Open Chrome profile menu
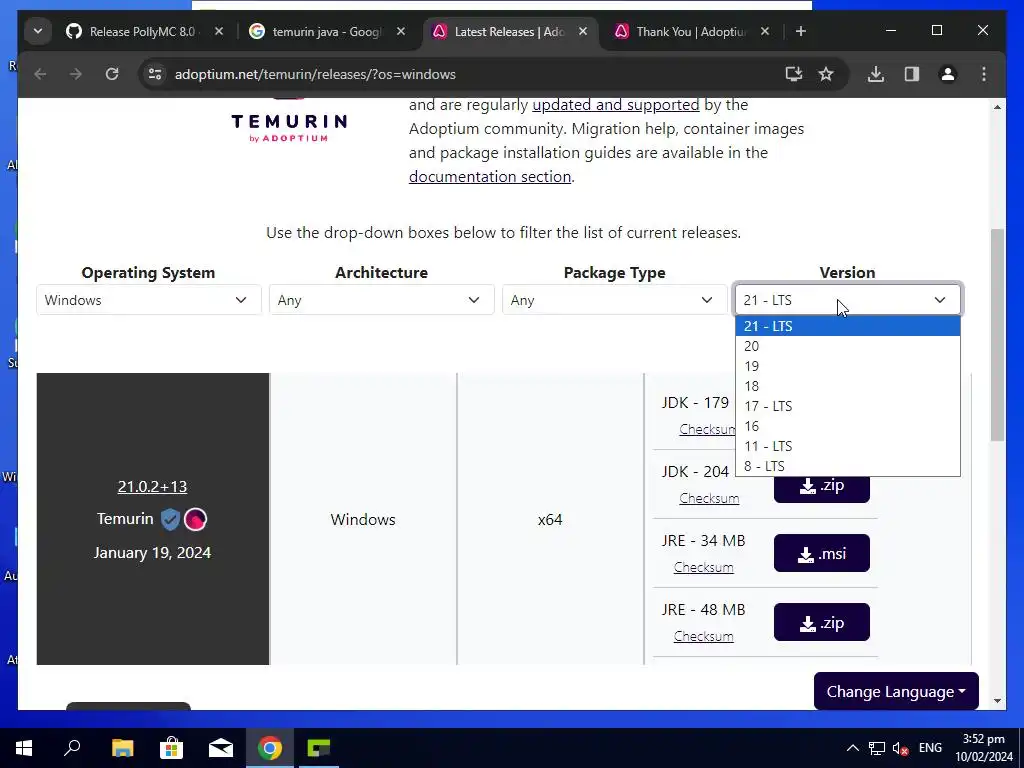The width and height of the screenshot is (1024, 768). [948, 74]
